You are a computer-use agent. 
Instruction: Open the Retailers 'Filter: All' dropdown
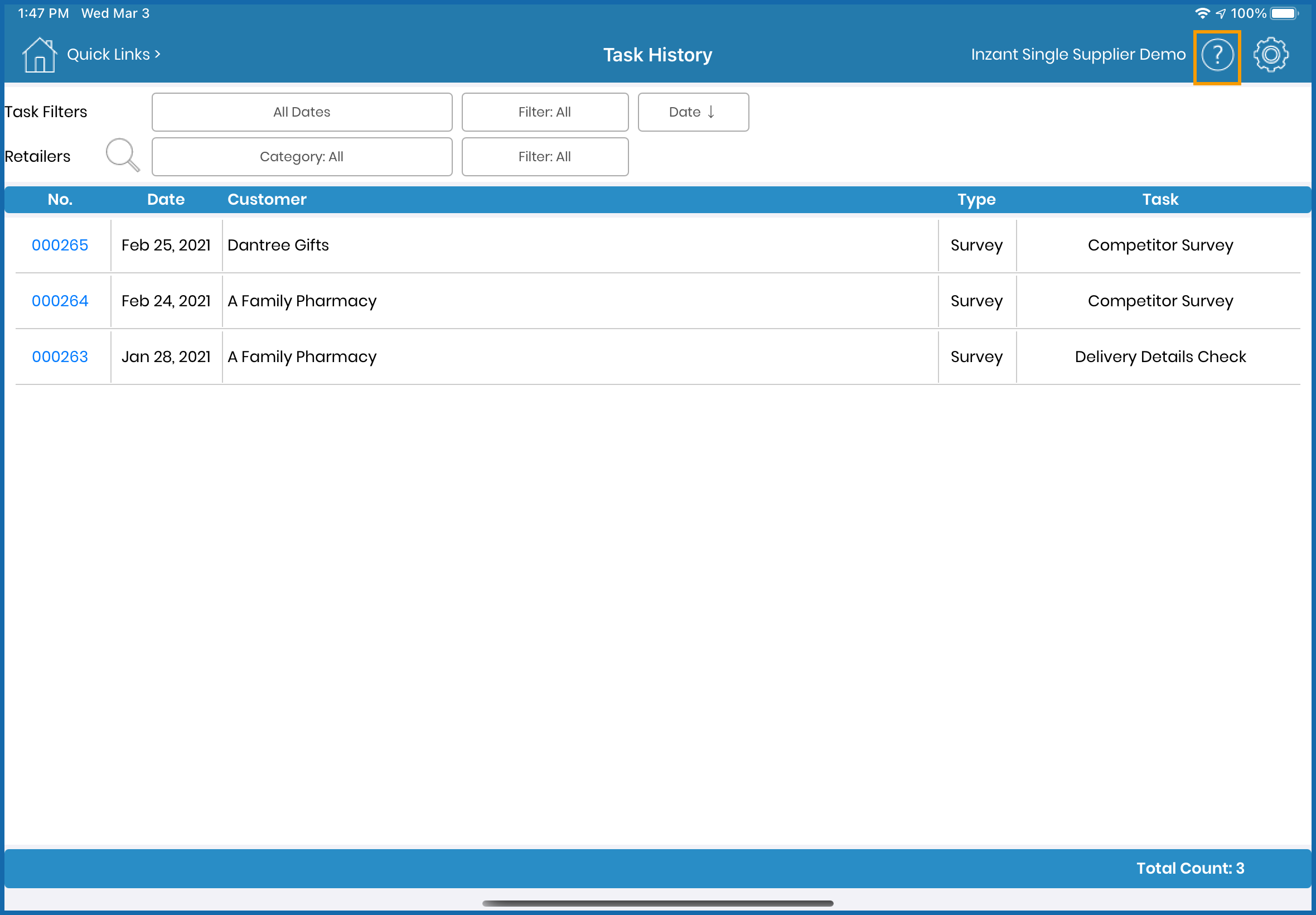(544, 157)
